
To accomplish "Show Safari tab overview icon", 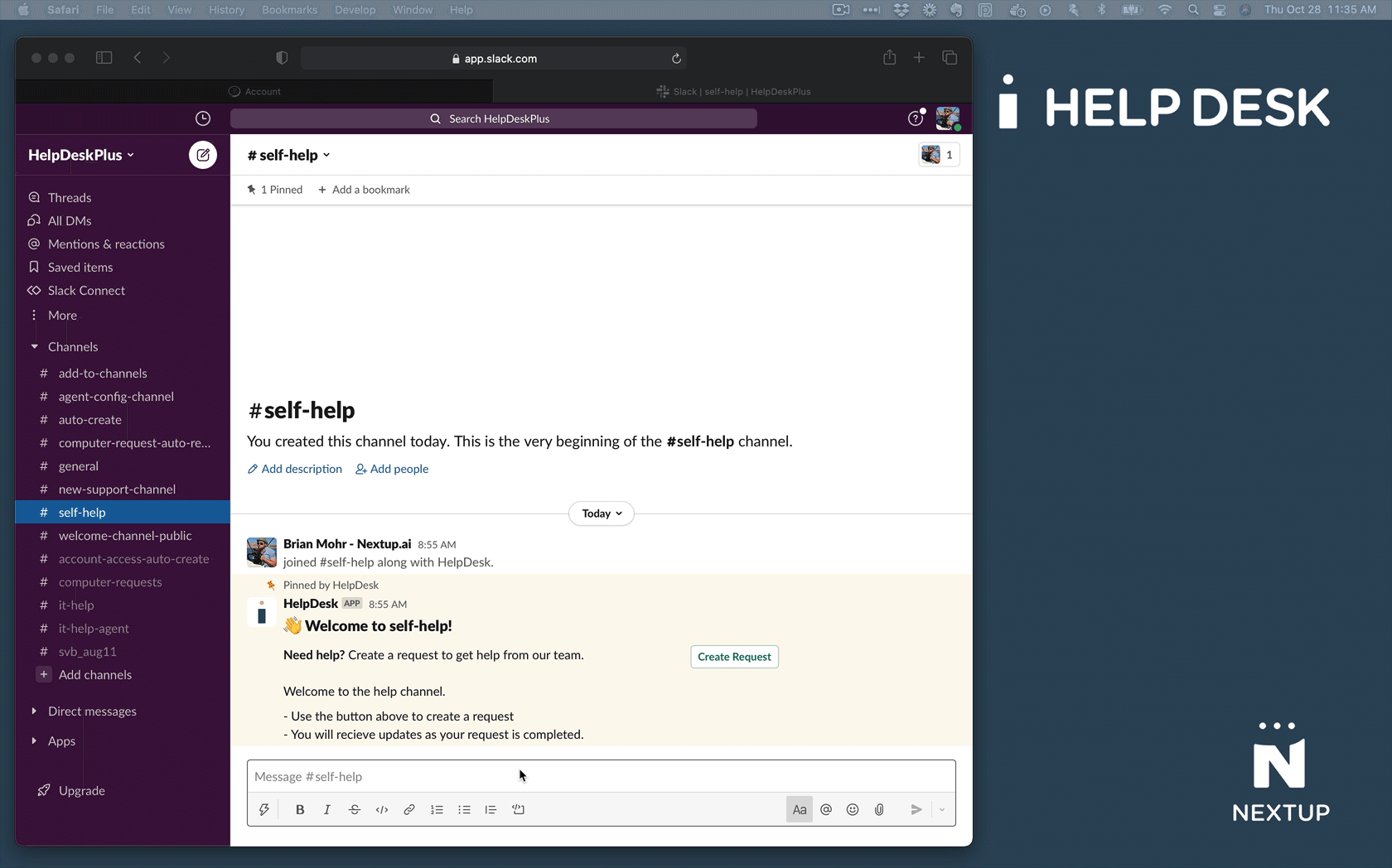I will pyautogui.click(x=950, y=57).
